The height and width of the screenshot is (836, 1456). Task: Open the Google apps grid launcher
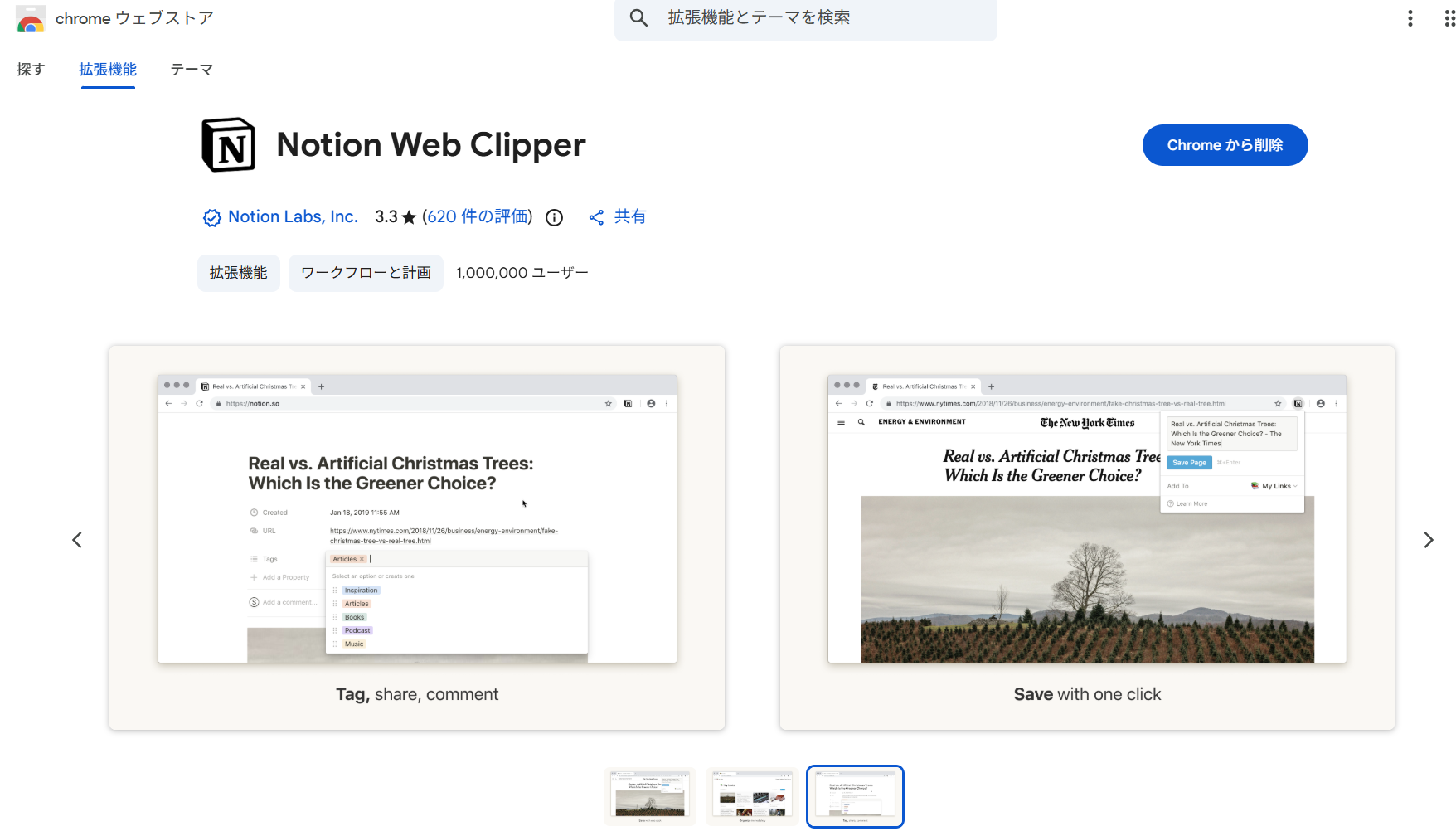pyautogui.click(x=1449, y=18)
